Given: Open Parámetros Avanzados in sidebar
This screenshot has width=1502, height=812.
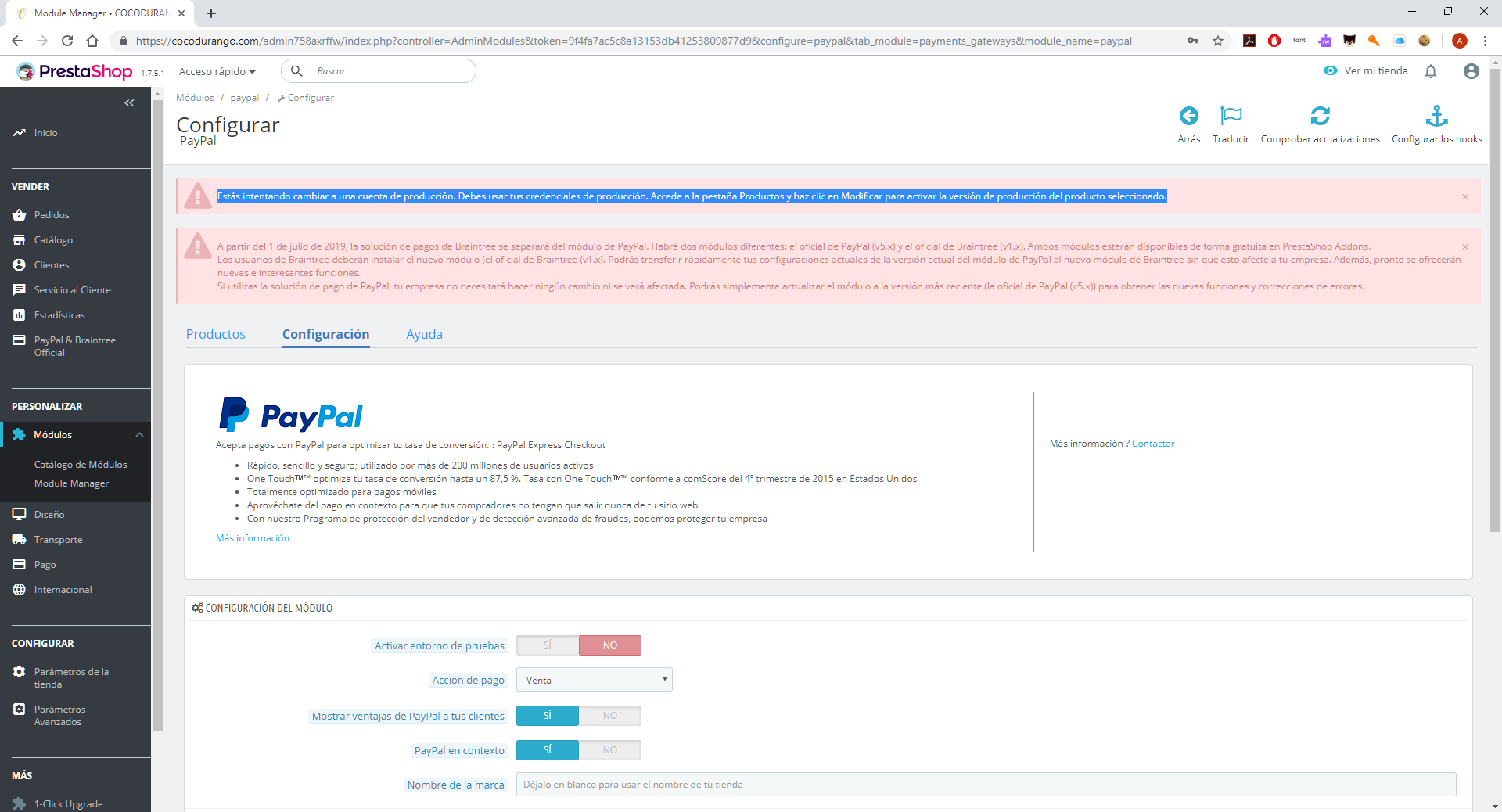Looking at the screenshot, I should 59,715.
